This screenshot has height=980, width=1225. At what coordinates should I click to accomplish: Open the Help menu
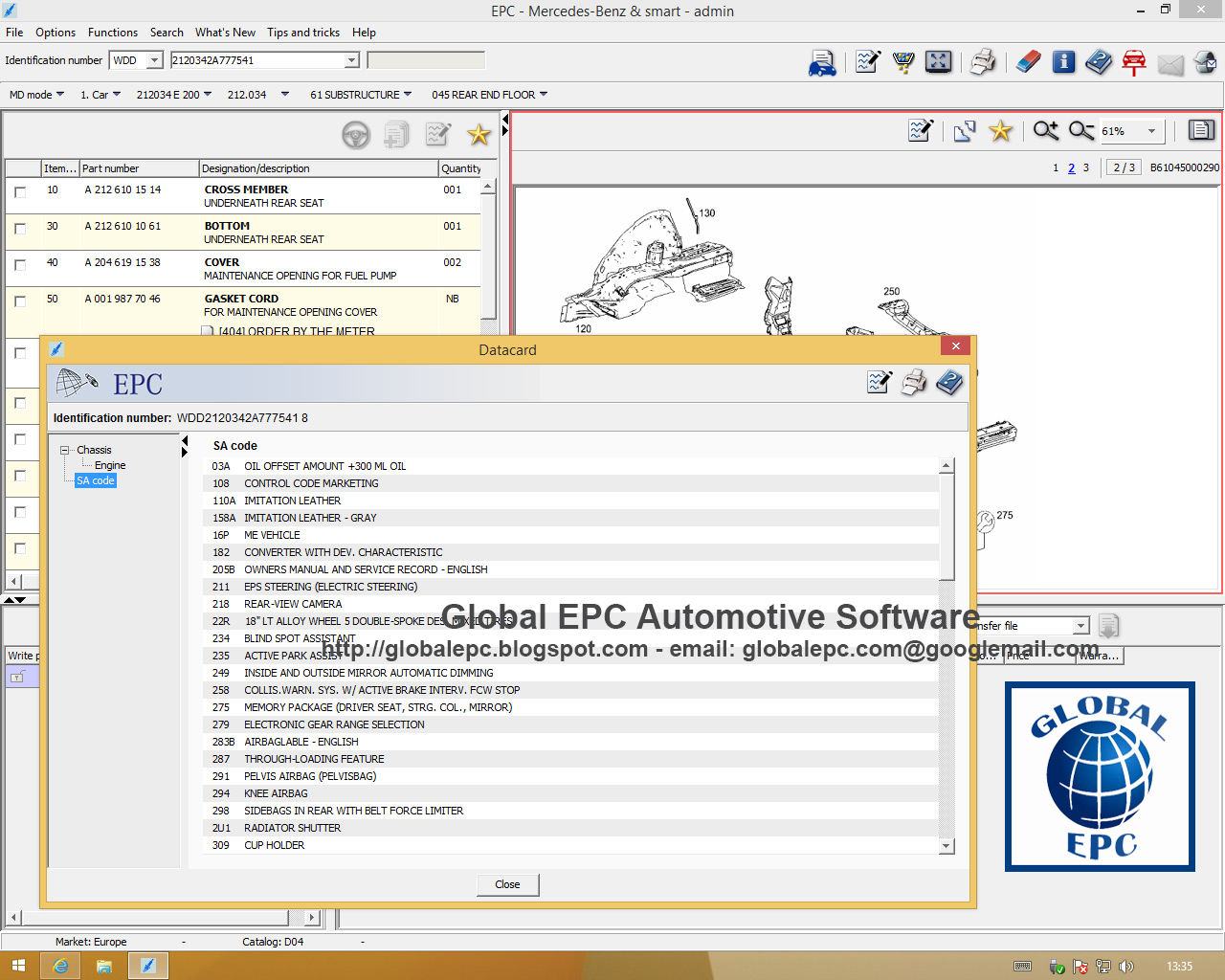tap(364, 33)
